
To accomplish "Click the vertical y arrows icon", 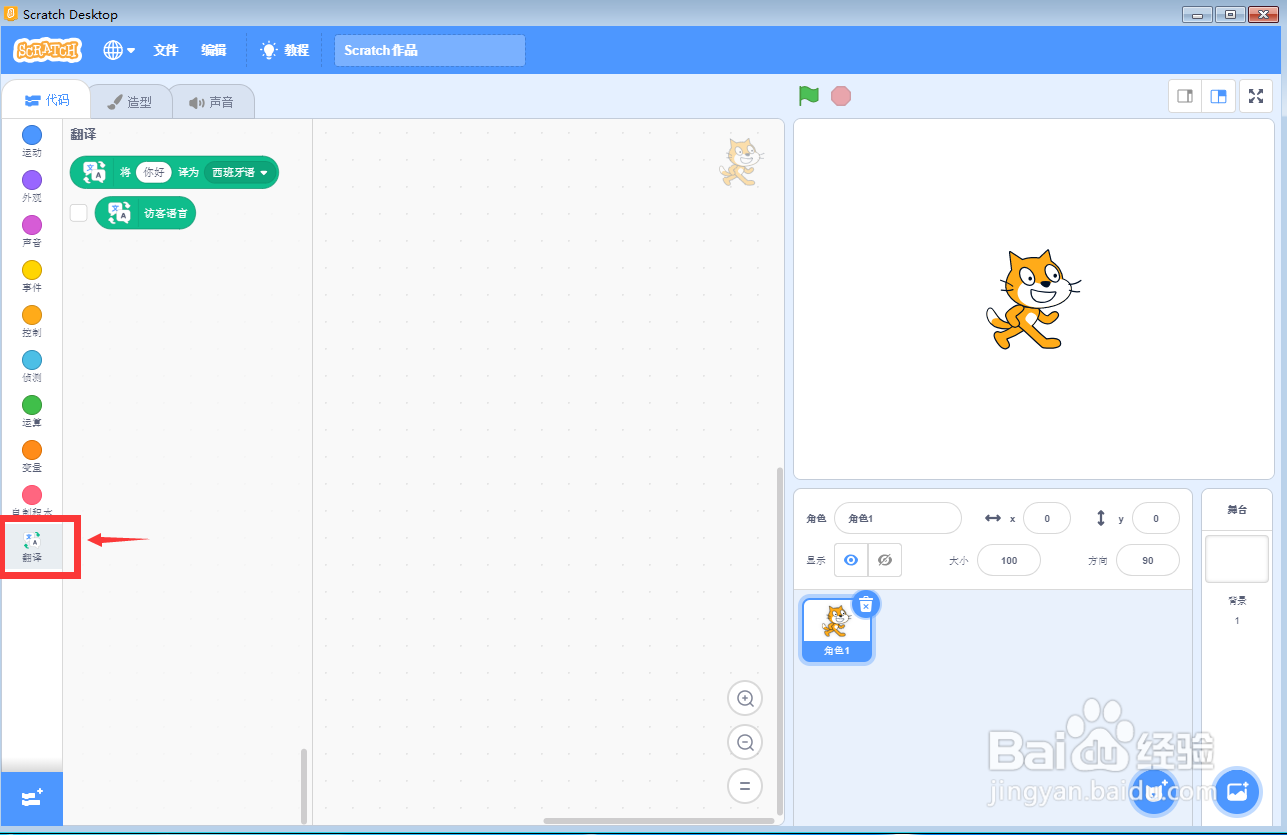I will point(1101,518).
